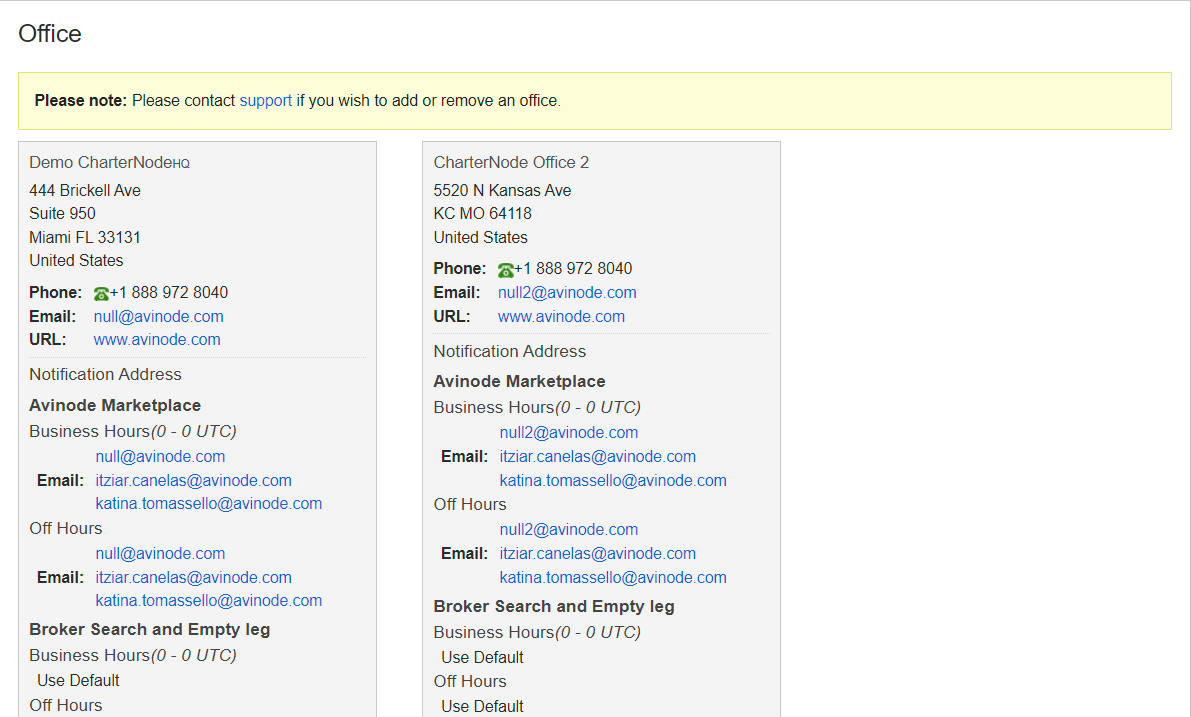Open the support link in the notice
This screenshot has width=1191, height=717.
(x=266, y=100)
